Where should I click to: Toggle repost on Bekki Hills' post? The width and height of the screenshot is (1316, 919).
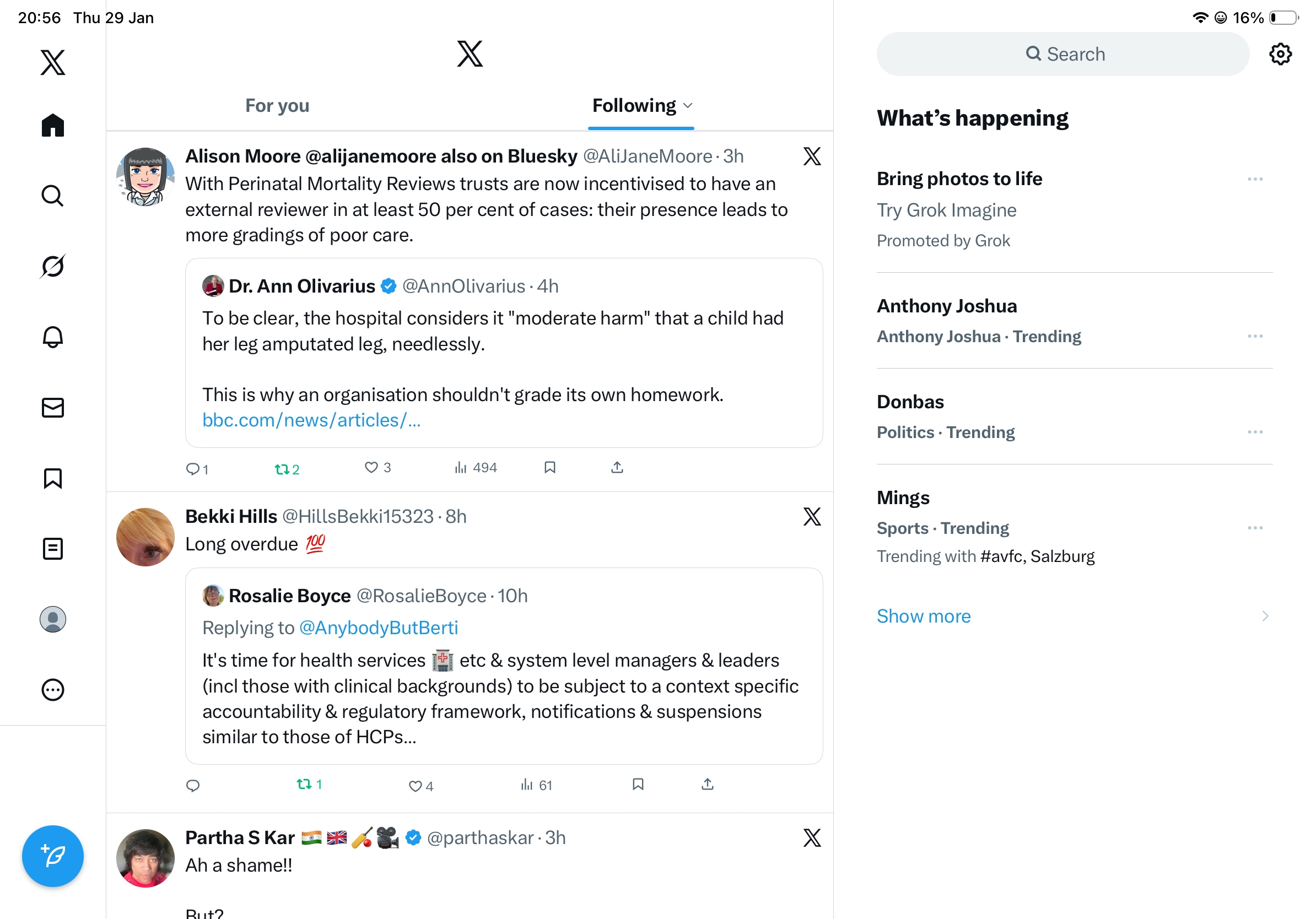point(304,784)
